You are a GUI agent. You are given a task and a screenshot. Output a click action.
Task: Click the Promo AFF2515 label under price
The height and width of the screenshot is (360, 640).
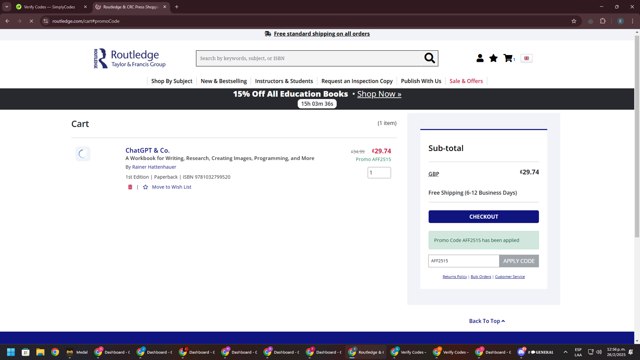coord(373,159)
